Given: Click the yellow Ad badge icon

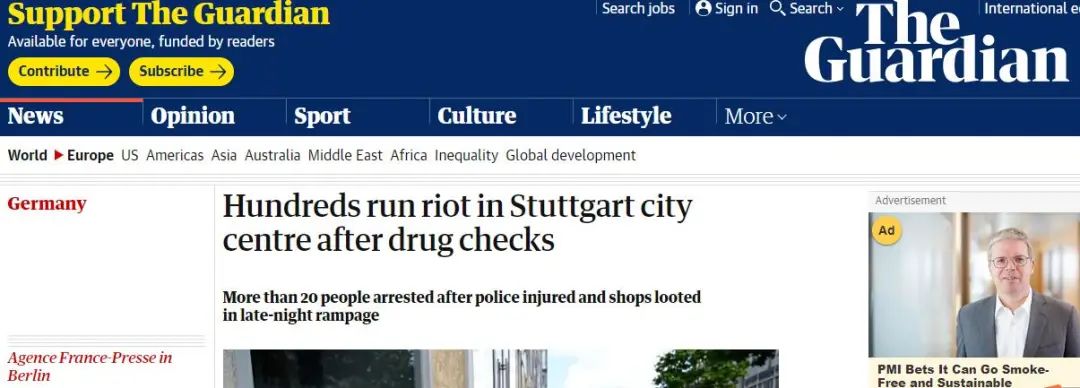Looking at the screenshot, I should (x=886, y=230).
